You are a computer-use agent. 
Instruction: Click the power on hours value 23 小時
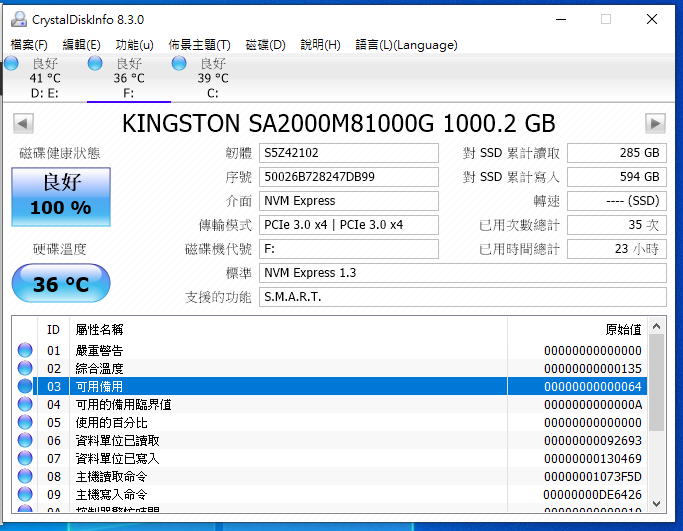tap(617, 249)
